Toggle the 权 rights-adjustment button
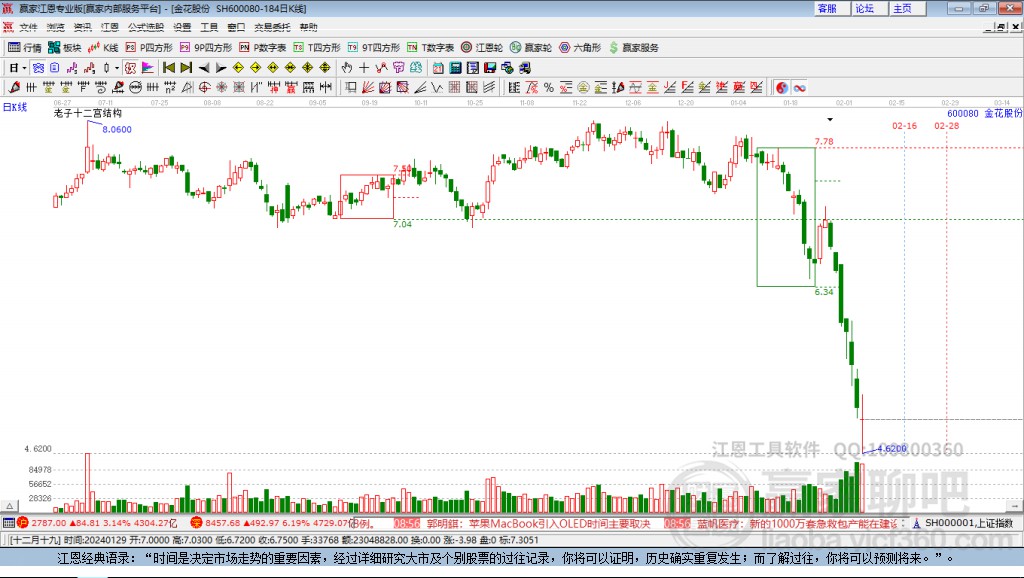The image size is (1024, 578). (130, 68)
